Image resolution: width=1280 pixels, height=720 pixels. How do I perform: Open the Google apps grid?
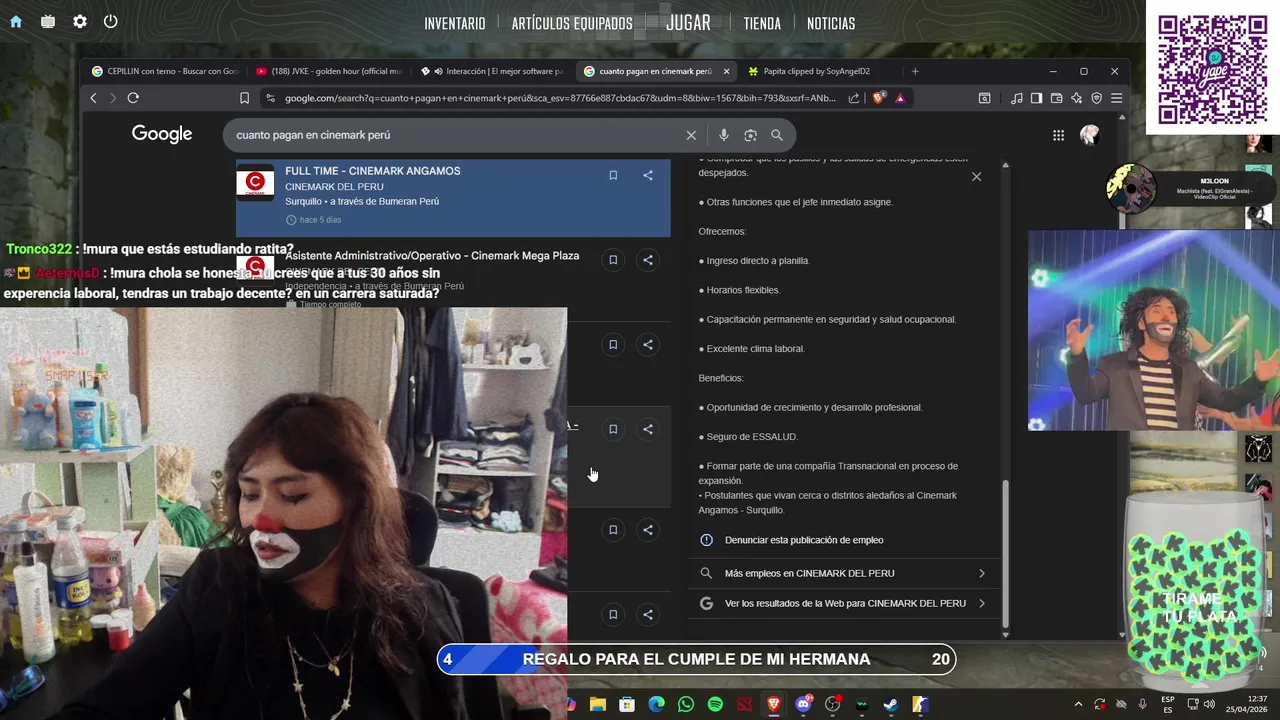tap(1058, 135)
